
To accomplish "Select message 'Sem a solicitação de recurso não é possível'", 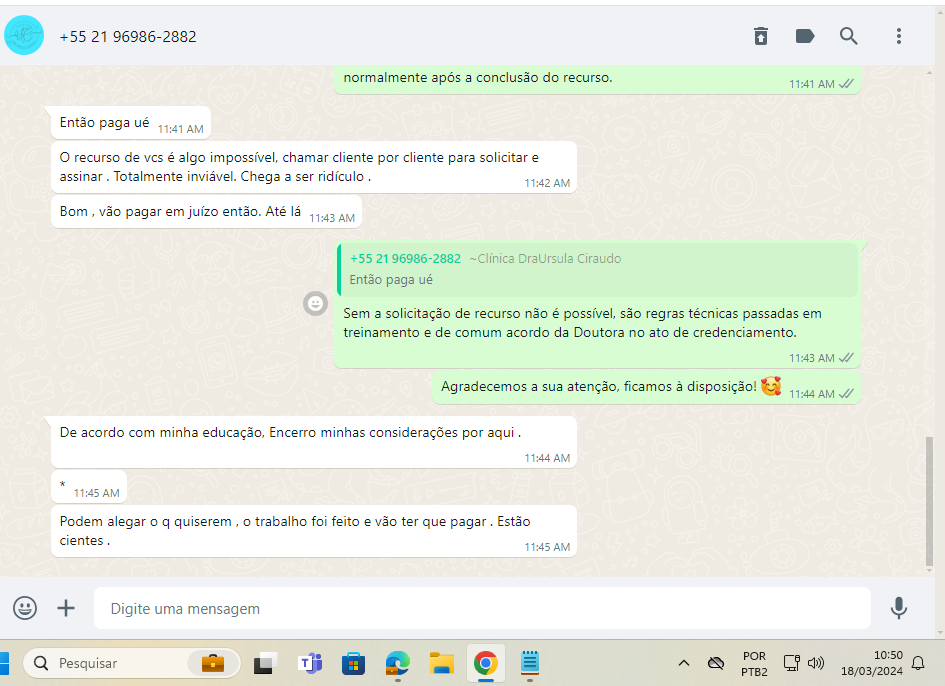I will 597,304.
